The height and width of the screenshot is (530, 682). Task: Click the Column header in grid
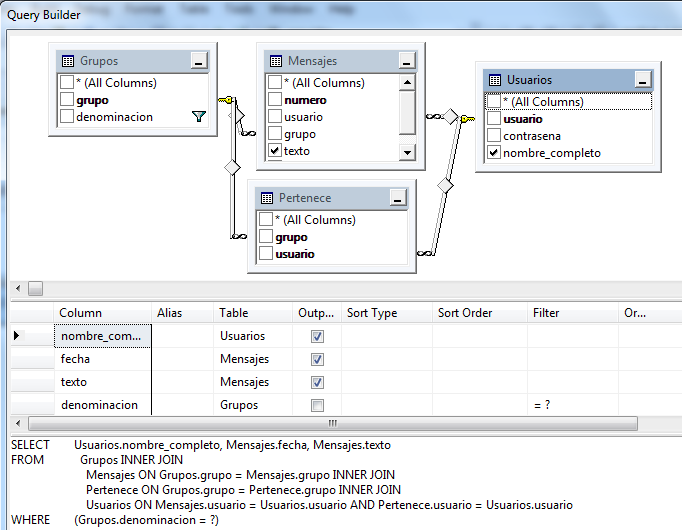[x=103, y=313]
